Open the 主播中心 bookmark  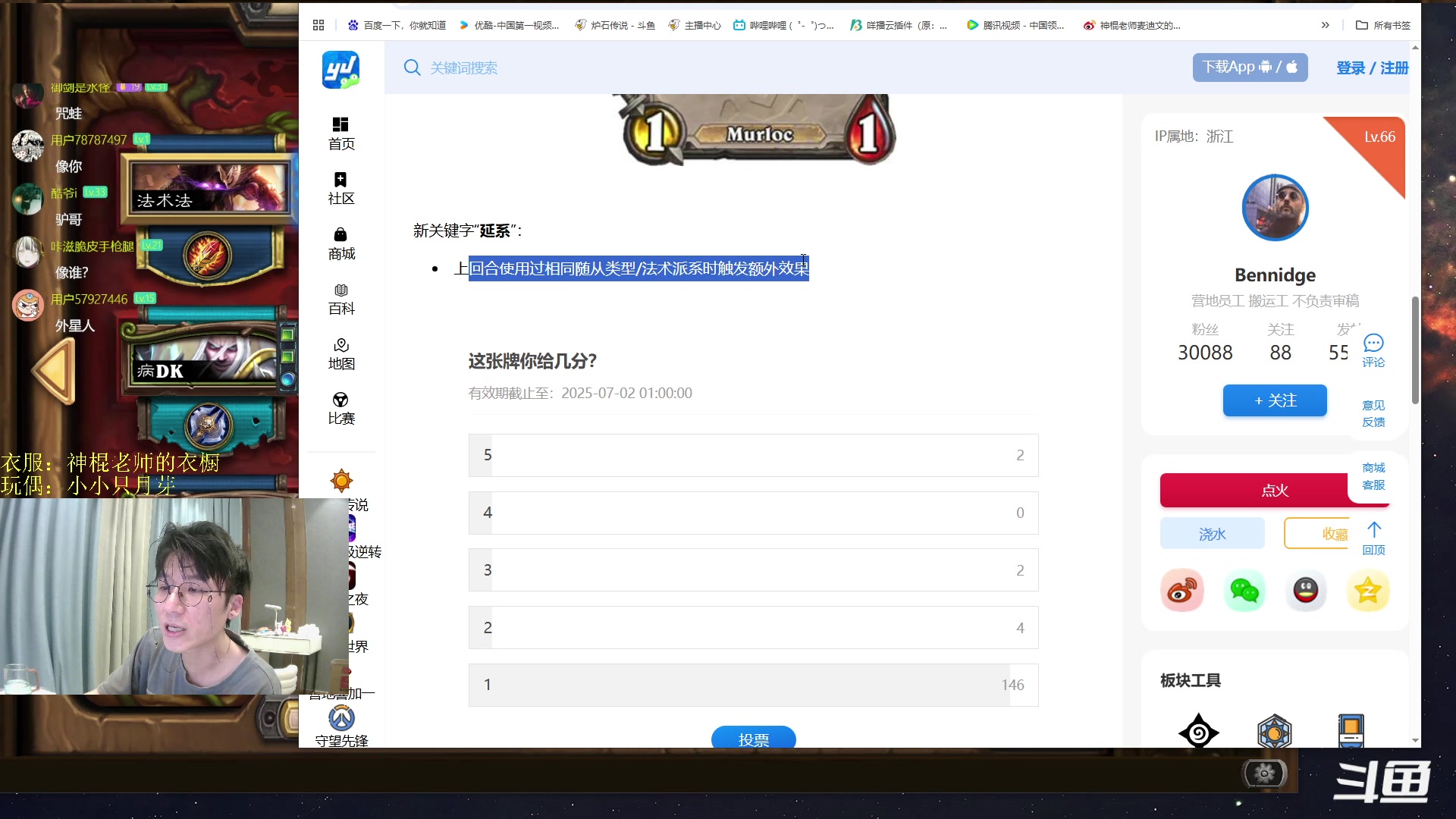coord(695,25)
